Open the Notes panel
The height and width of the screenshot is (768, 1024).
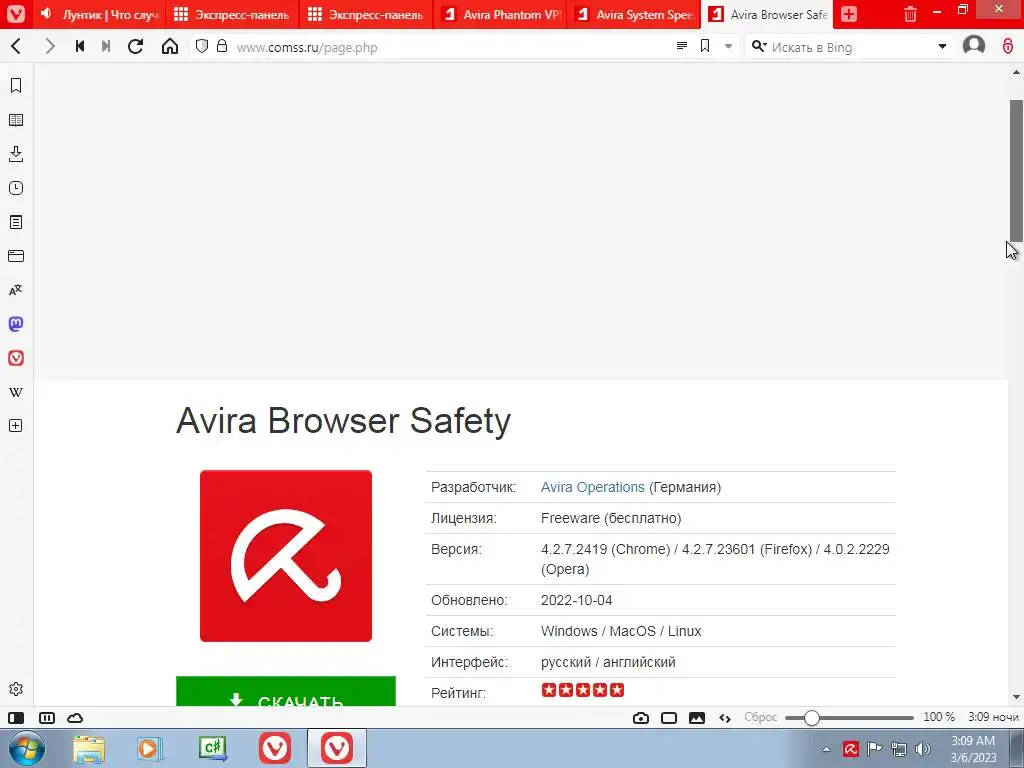coord(16,222)
